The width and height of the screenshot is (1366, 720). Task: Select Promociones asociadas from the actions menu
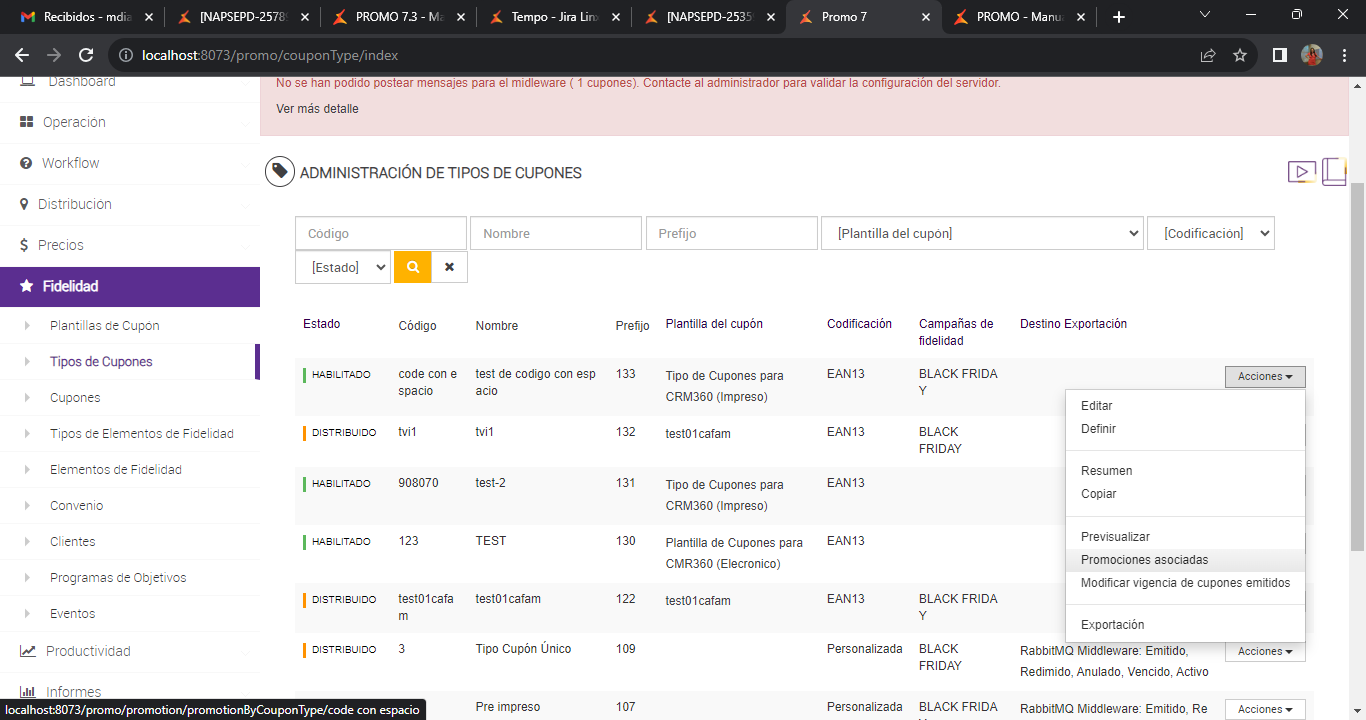click(1144, 560)
